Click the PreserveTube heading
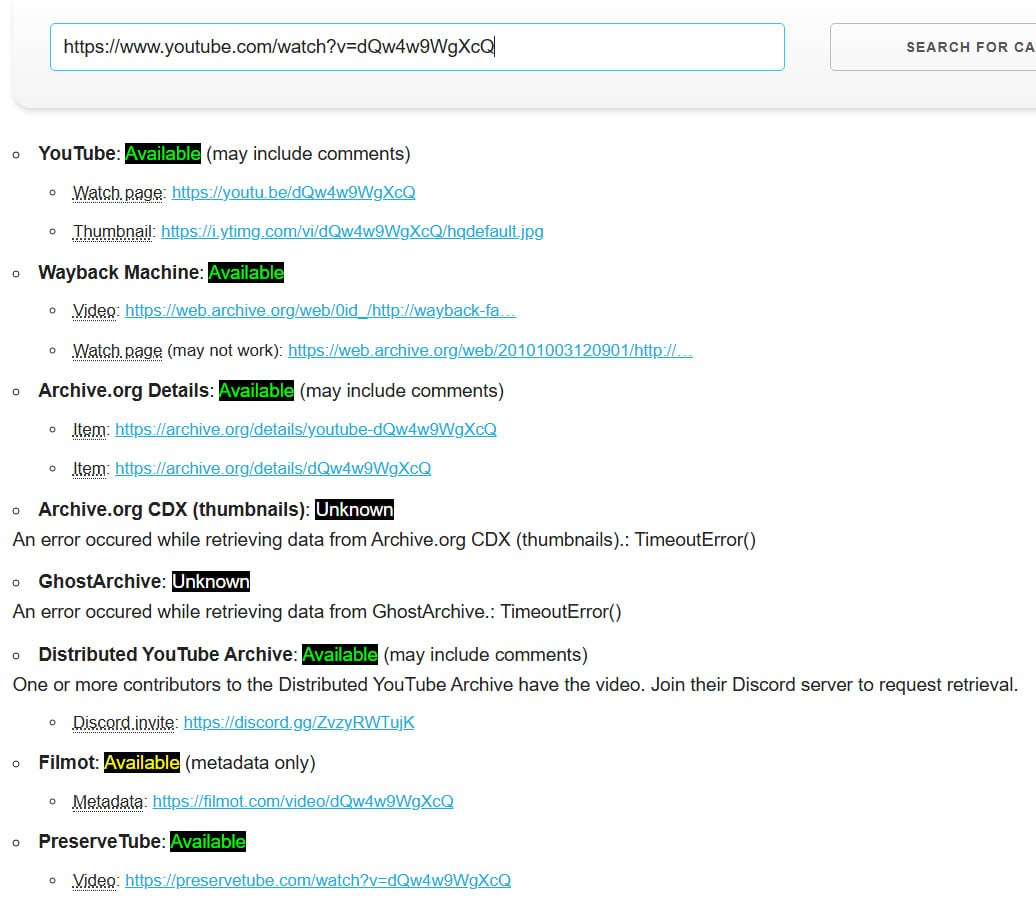This screenshot has width=1036, height=901. (100, 842)
